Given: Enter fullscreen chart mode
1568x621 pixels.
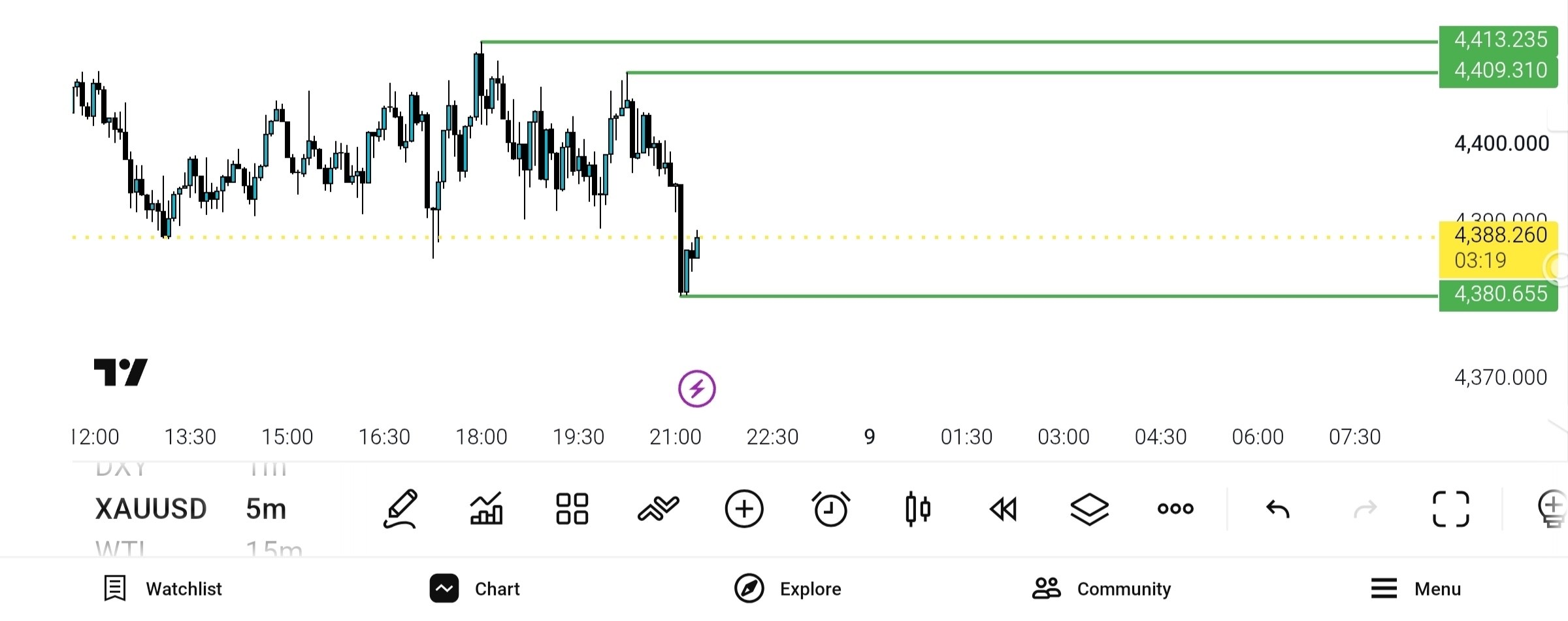Looking at the screenshot, I should pos(1451,509).
